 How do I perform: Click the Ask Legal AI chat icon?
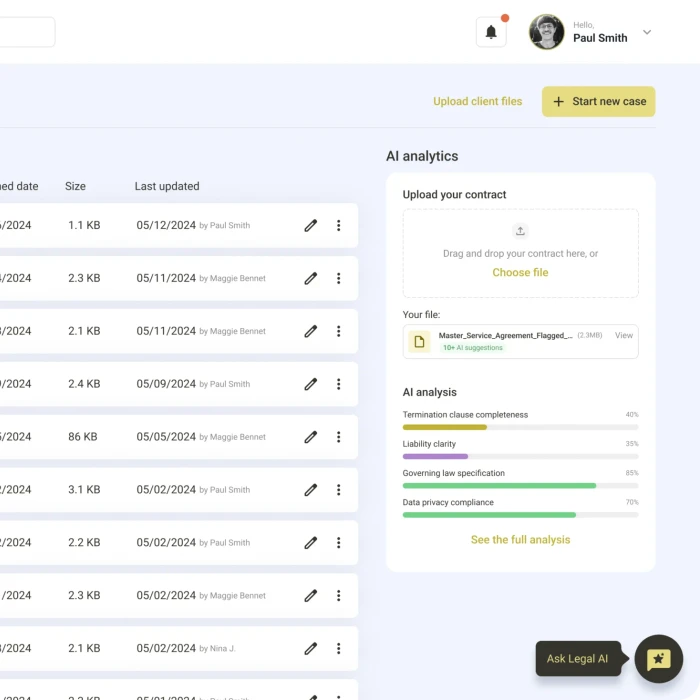(658, 659)
